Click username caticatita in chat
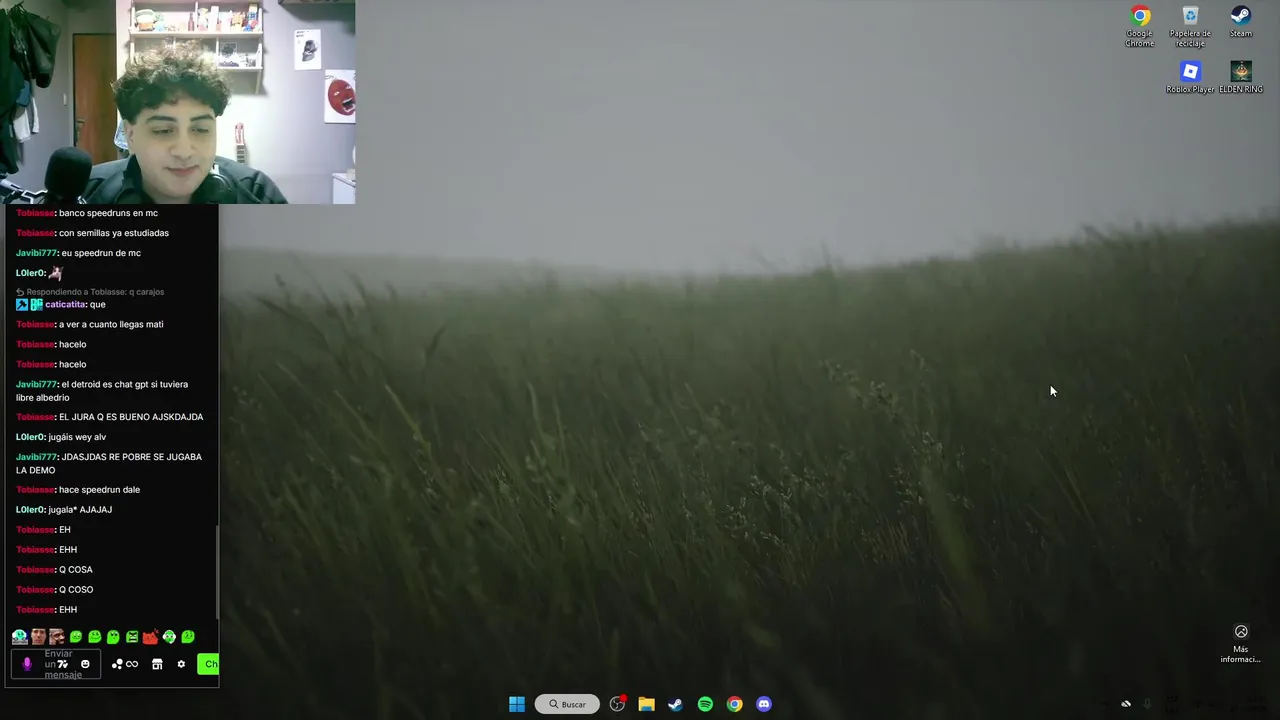Screen dimensions: 1280x720 66,304
